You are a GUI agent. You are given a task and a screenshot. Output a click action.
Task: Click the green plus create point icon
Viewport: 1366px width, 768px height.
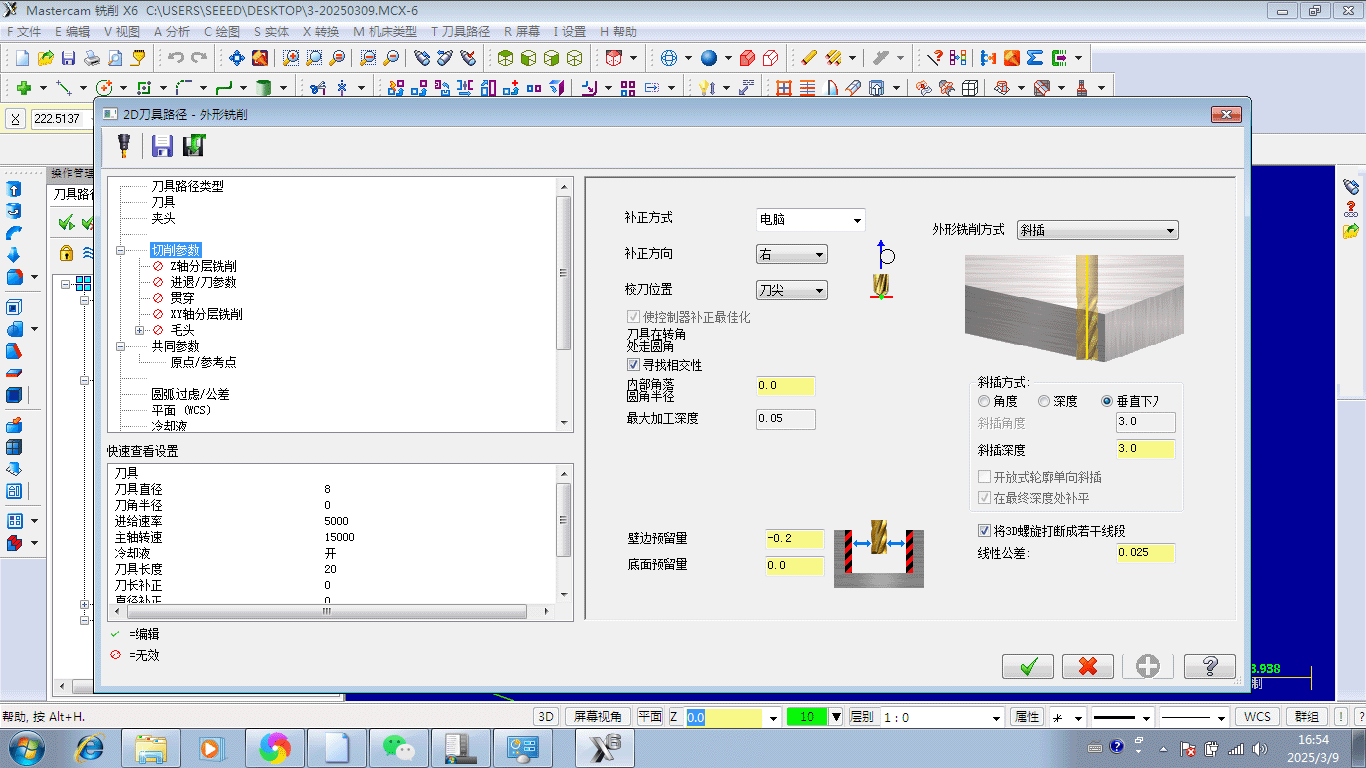(x=24, y=88)
